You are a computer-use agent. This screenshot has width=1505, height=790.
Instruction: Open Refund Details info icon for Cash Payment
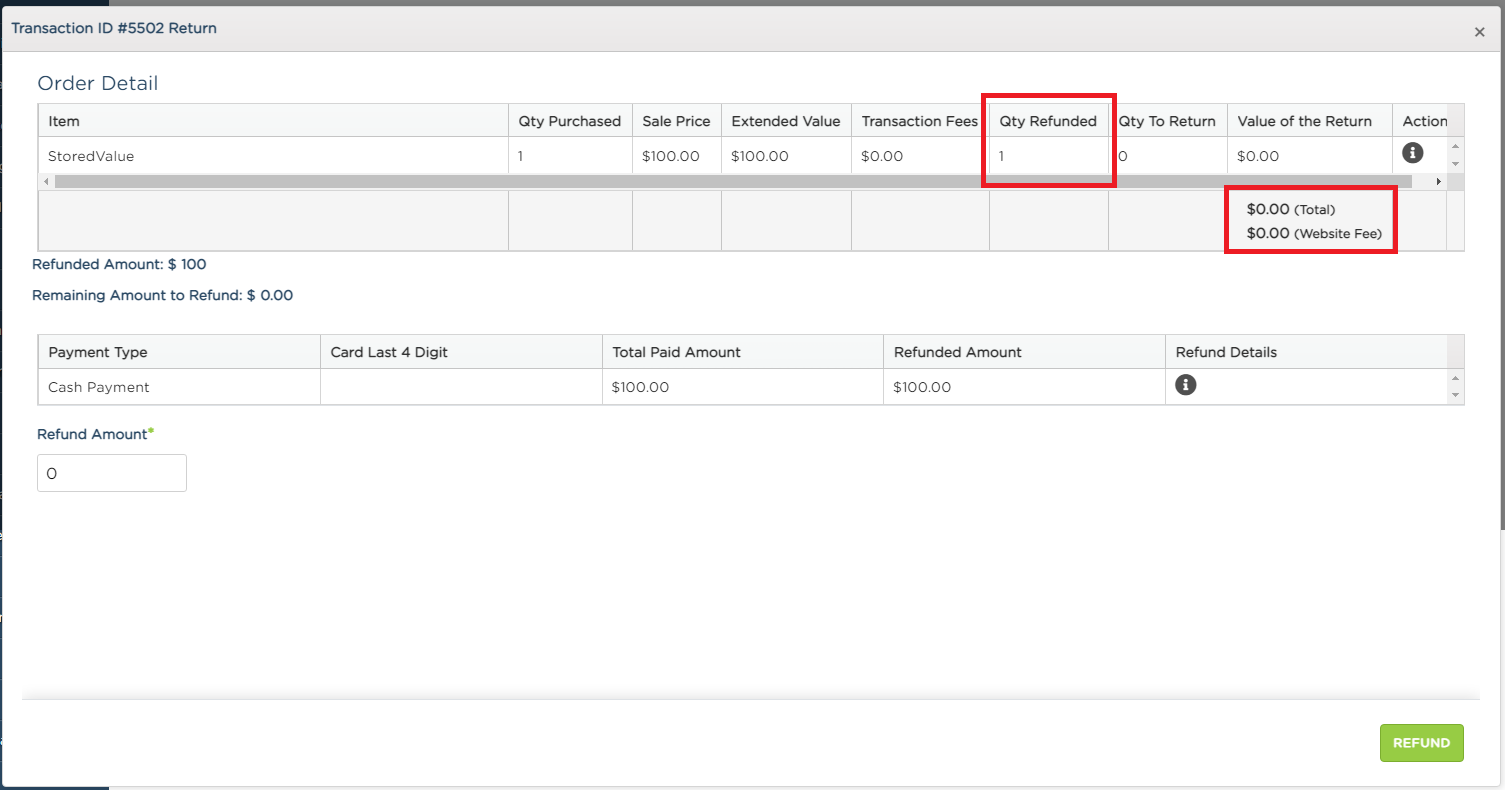pos(1186,385)
